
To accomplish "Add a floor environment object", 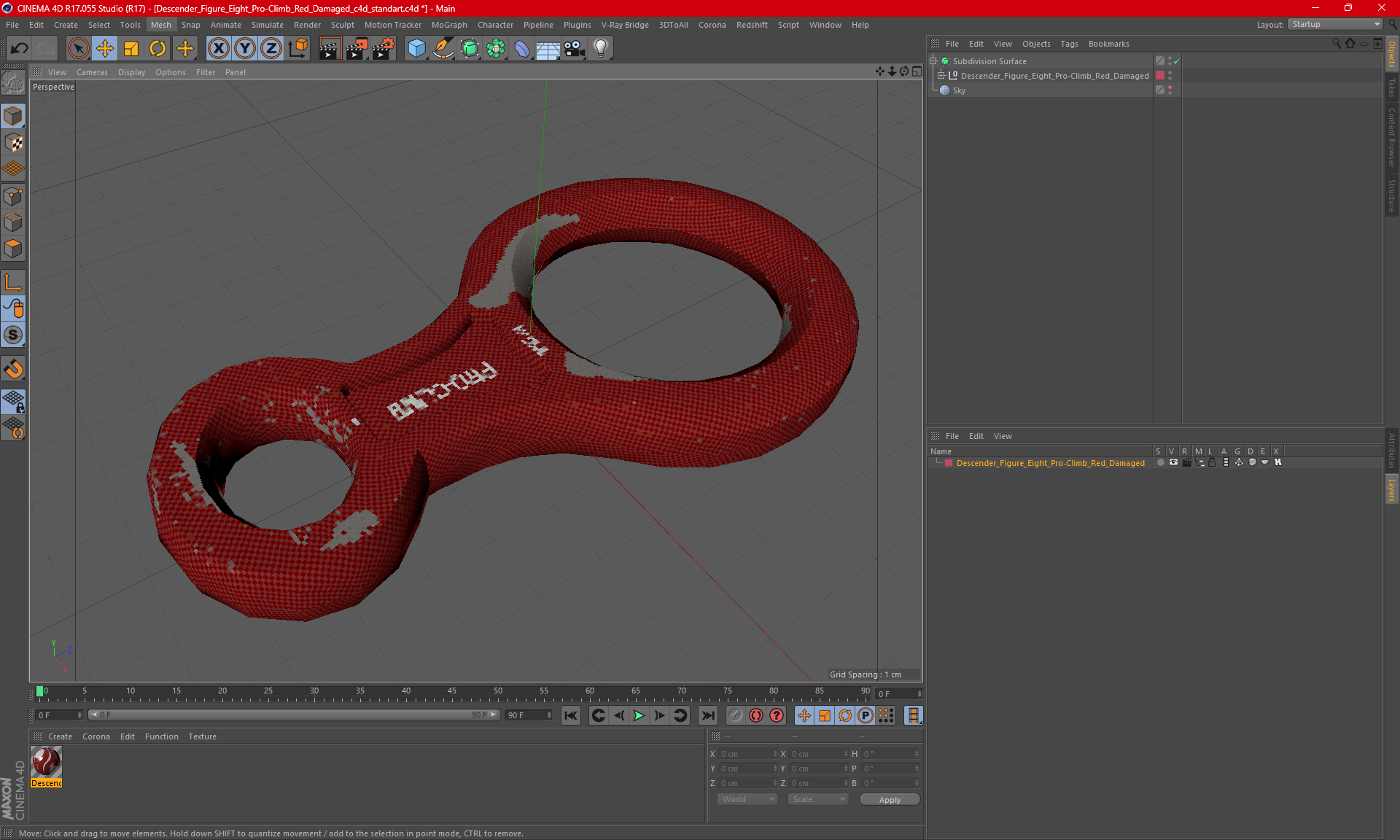I will coord(548,49).
